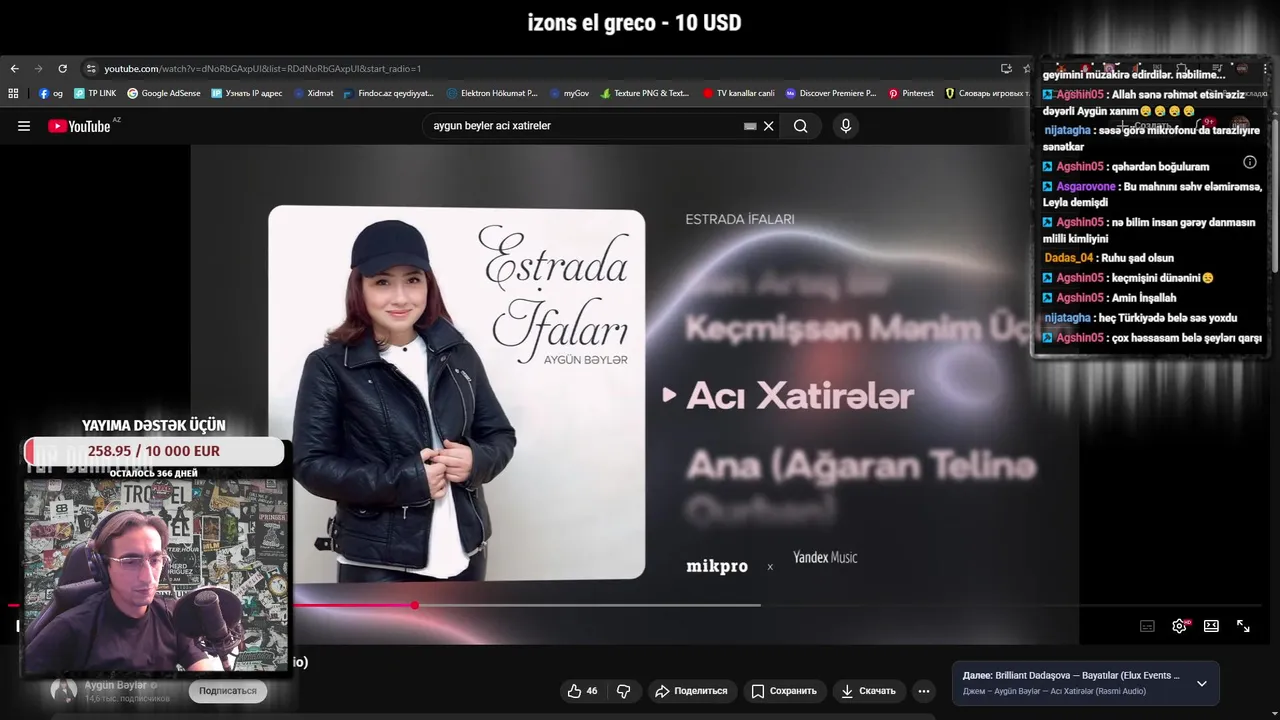The width and height of the screenshot is (1280, 720).
Task: Like the video with thumbs up
Action: point(582,691)
